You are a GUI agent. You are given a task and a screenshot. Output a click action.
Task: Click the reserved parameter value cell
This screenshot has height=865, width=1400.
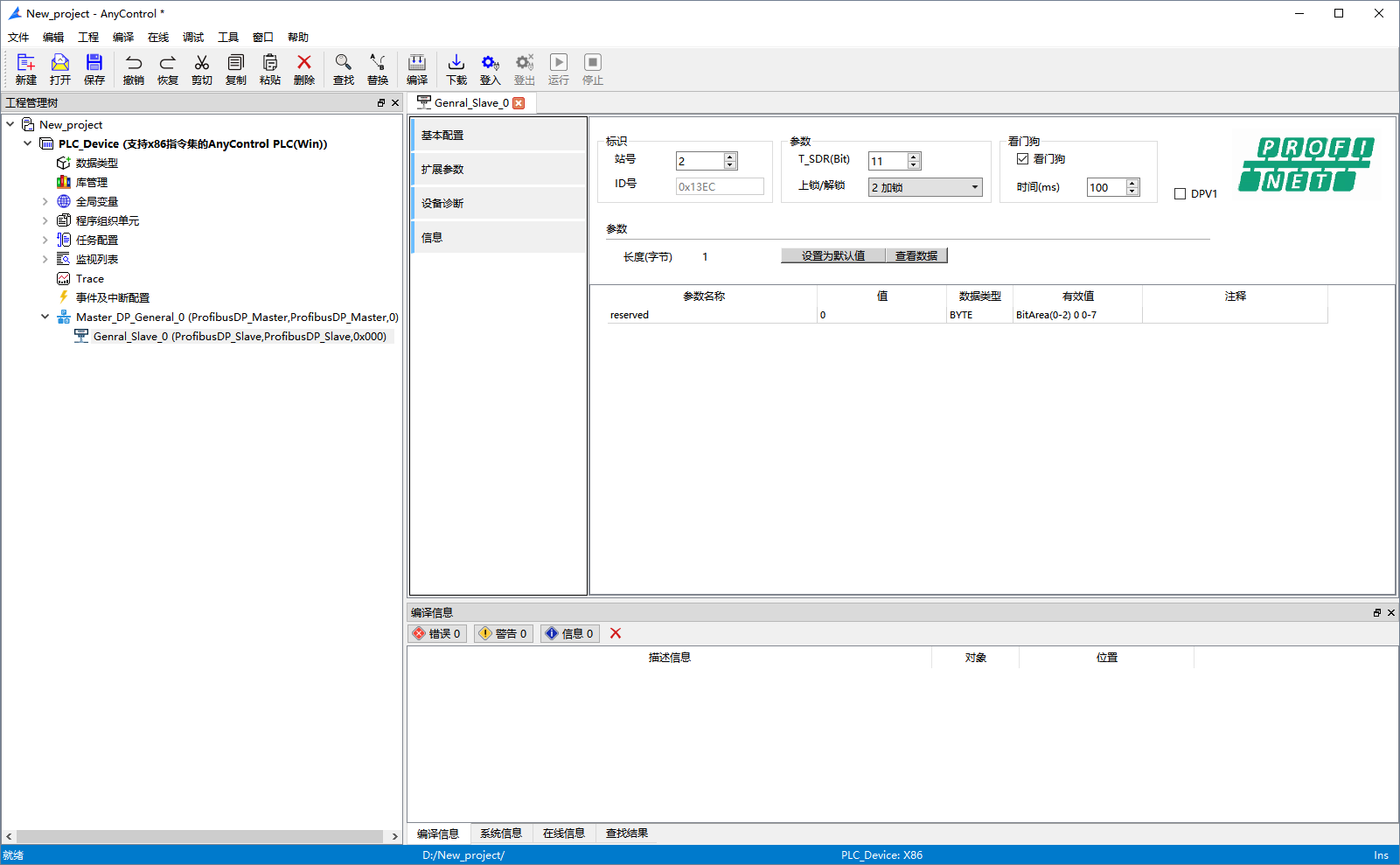[881, 315]
